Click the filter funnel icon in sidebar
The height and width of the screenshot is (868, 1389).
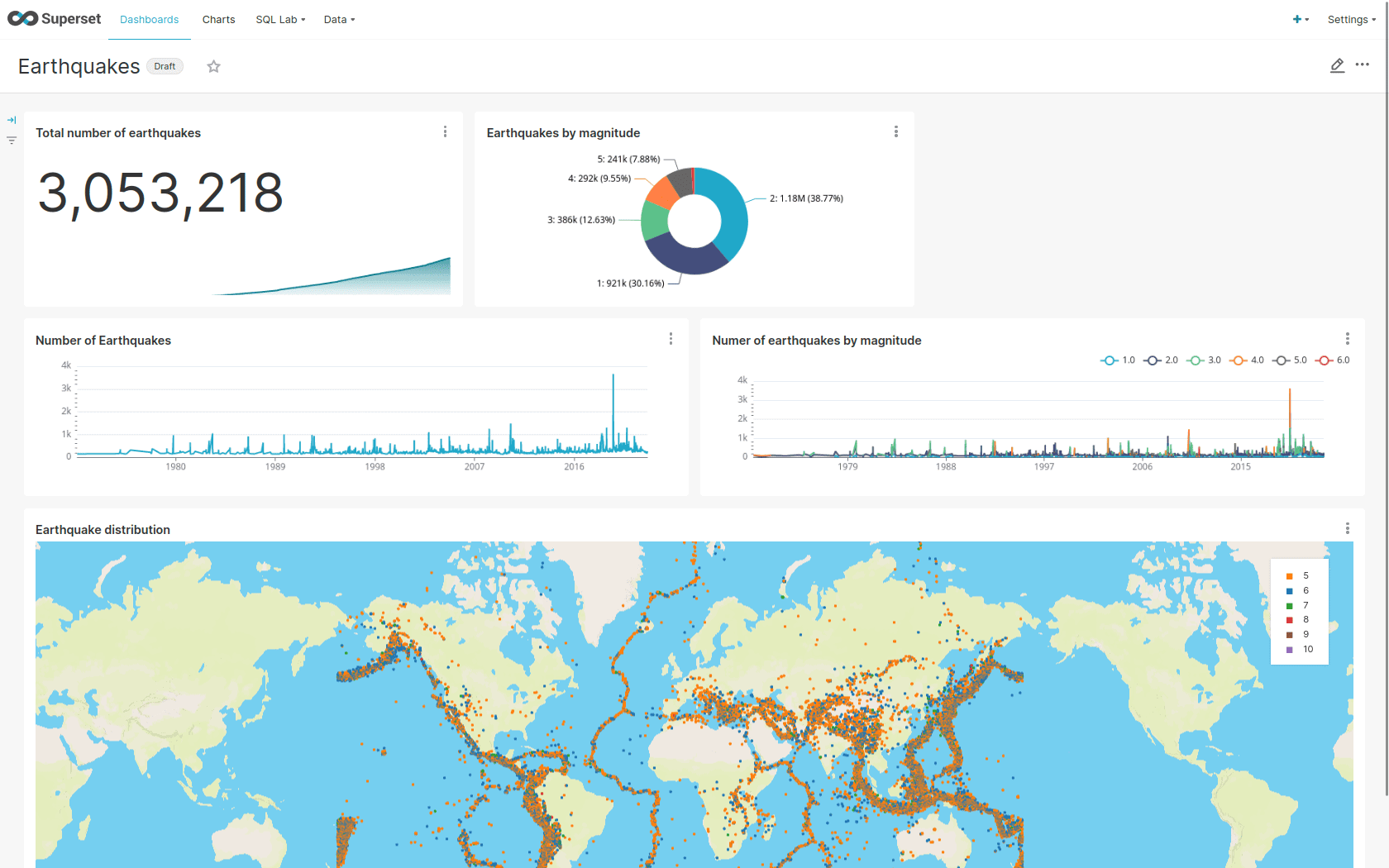click(12, 141)
